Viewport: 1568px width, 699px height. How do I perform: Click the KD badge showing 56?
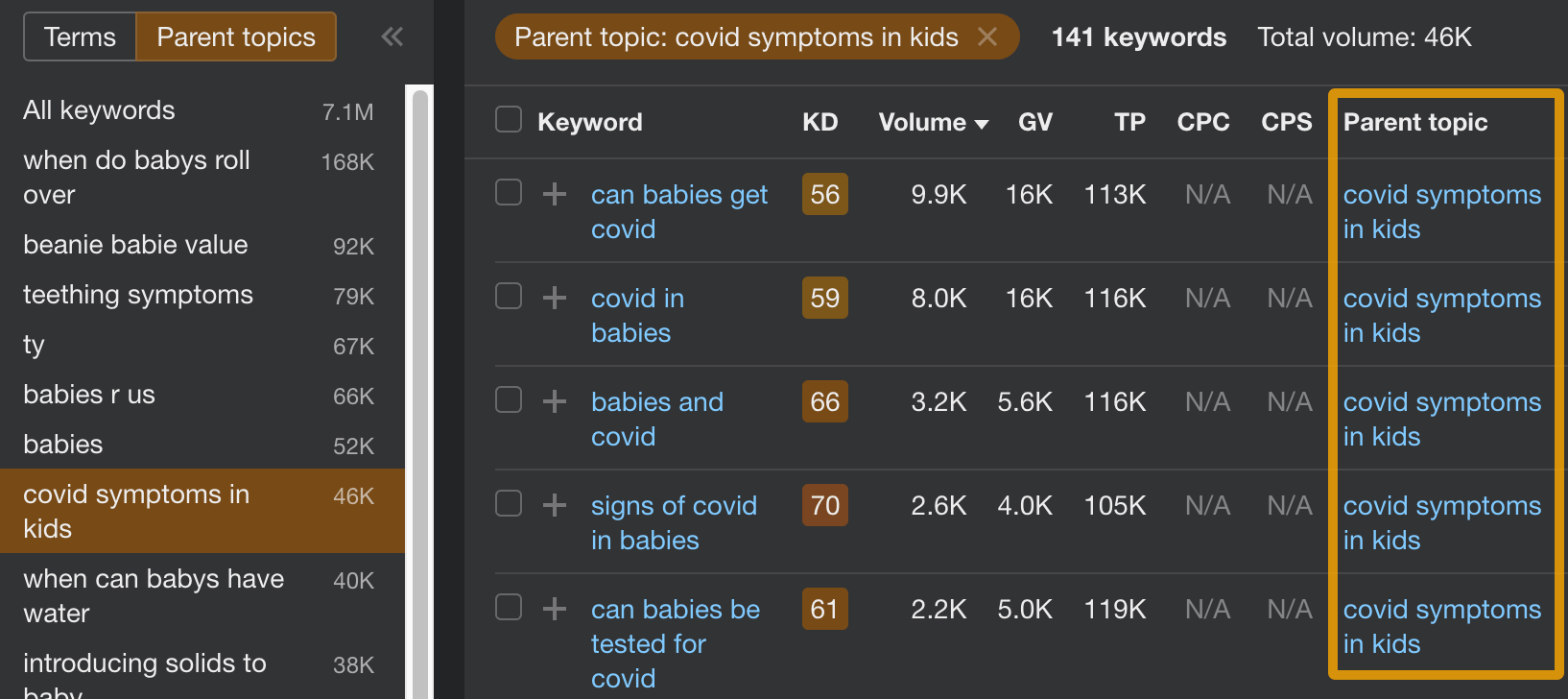[824, 194]
